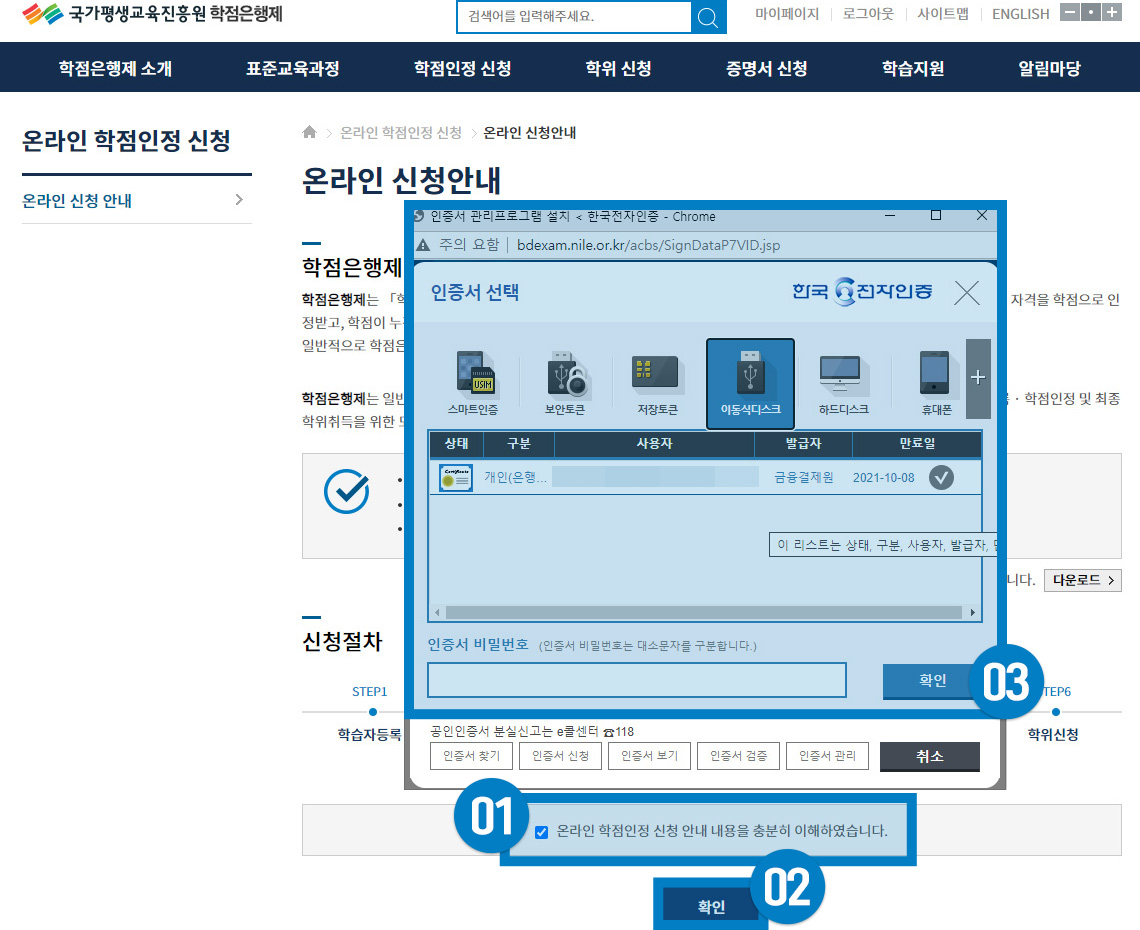Select the 휴대폰 storage icon
The image size is (1140, 930).
point(937,381)
